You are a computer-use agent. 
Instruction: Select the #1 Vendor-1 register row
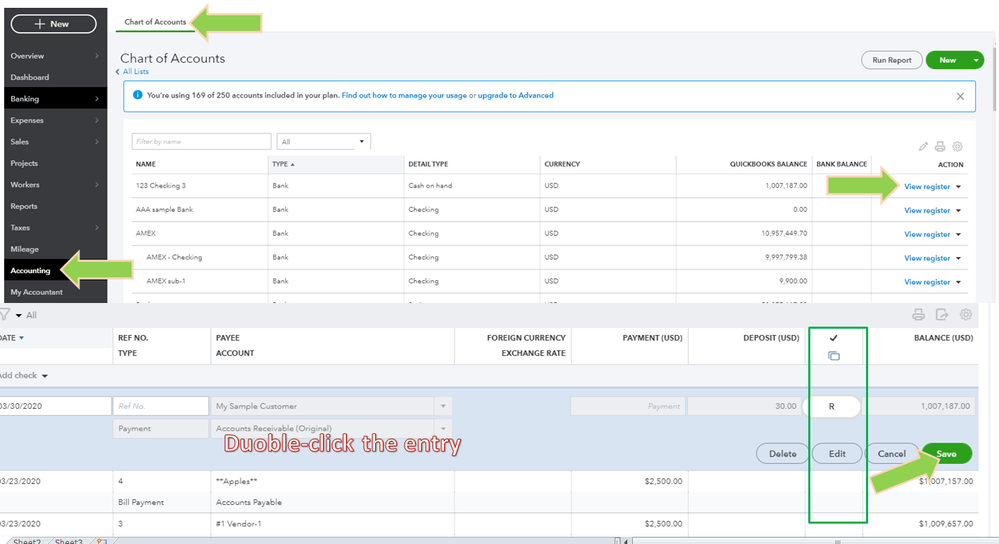point(489,524)
